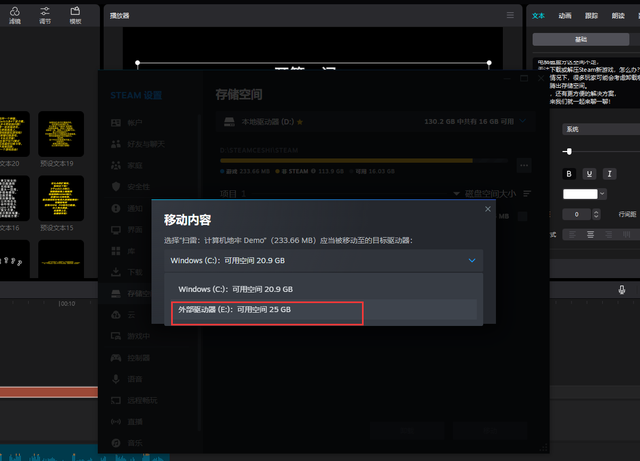Select the 基础 sub-tab

click(581, 40)
